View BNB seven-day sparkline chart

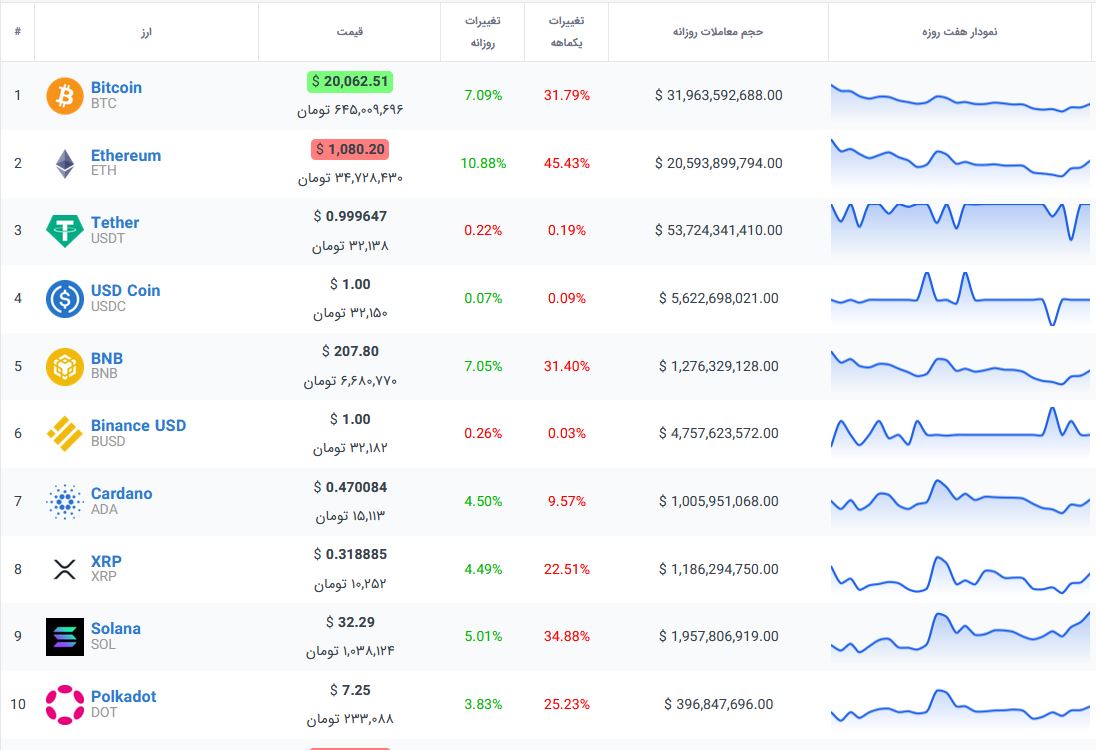[960, 368]
